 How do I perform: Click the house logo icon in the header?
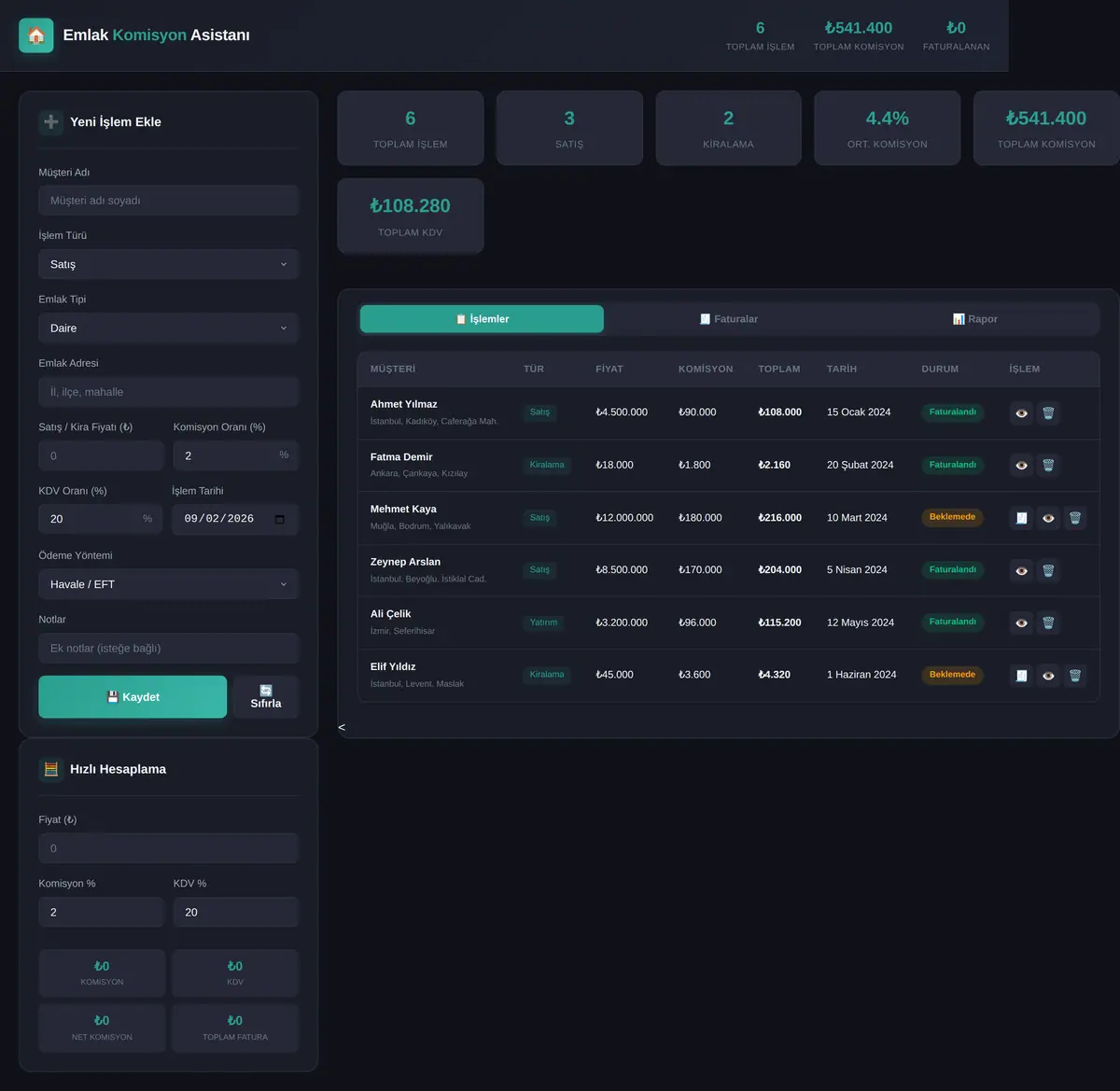pos(36,35)
